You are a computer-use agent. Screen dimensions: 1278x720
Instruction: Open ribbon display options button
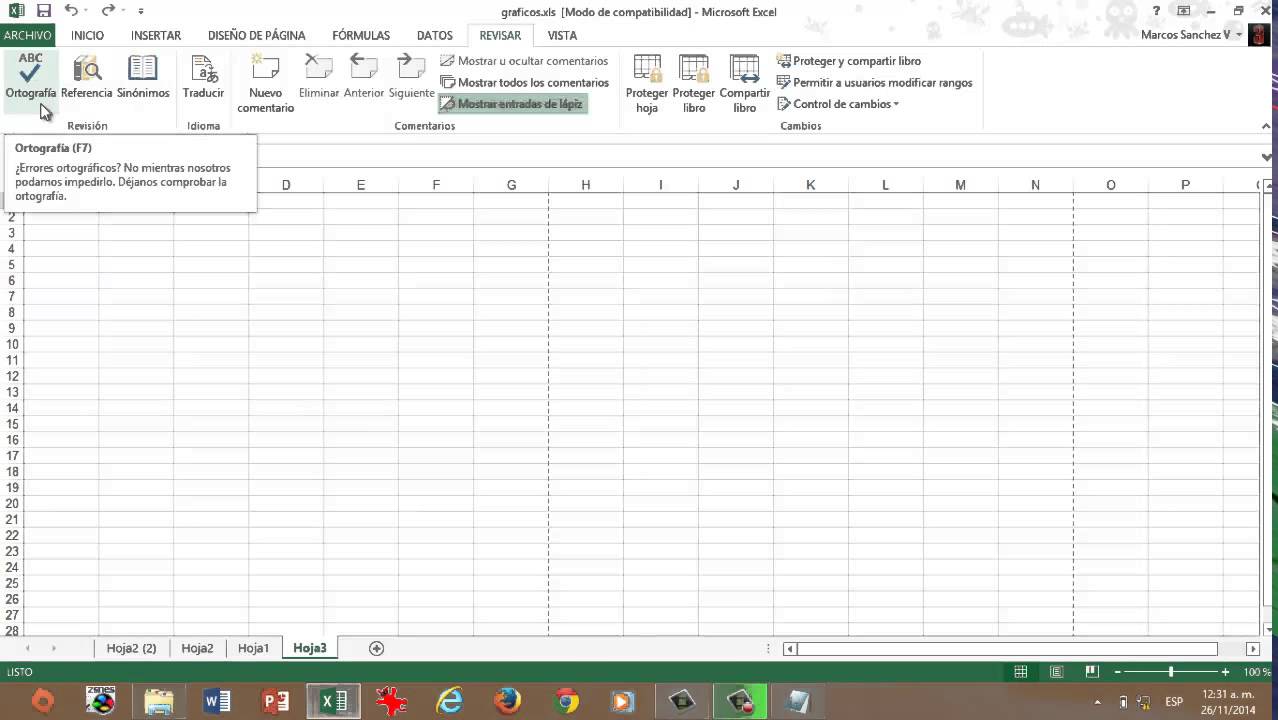tap(1184, 11)
